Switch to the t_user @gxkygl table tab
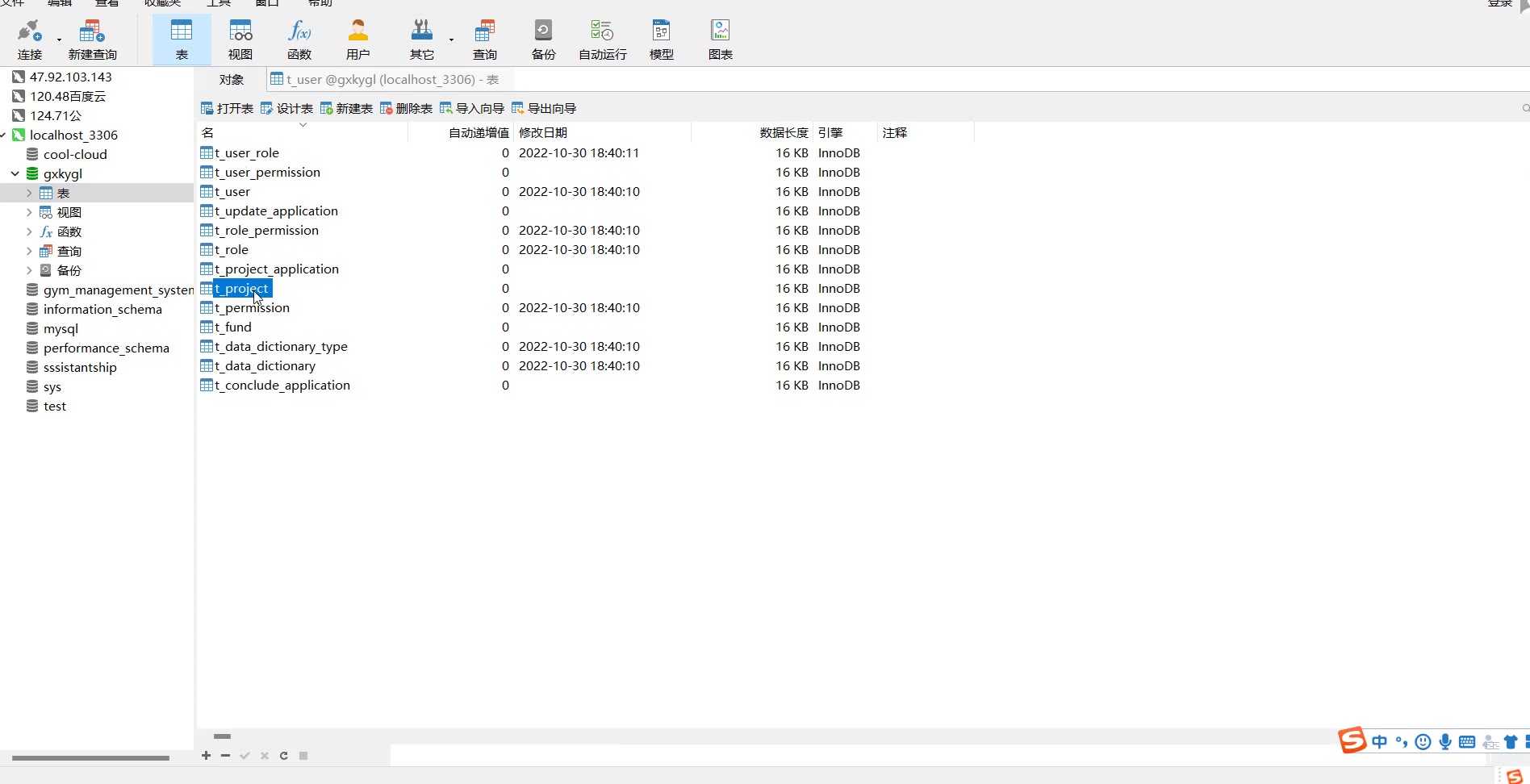Viewport: 1530px width, 784px height. pyautogui.click(x=385, y=80)
